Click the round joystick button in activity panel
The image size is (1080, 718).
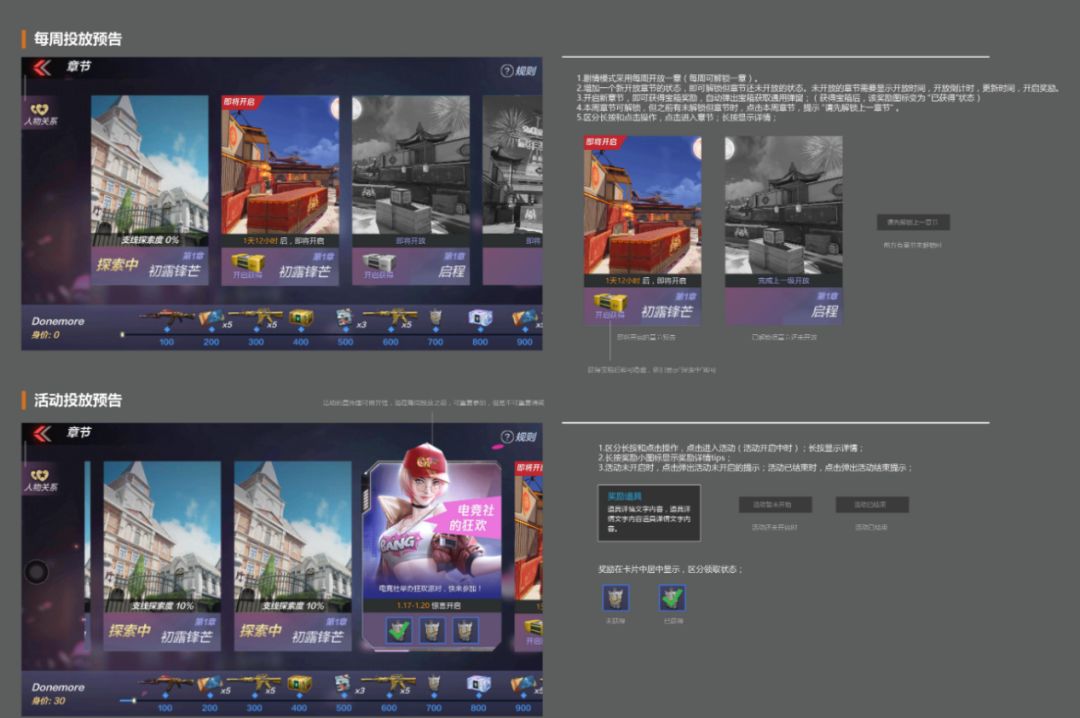pos(36,572)
